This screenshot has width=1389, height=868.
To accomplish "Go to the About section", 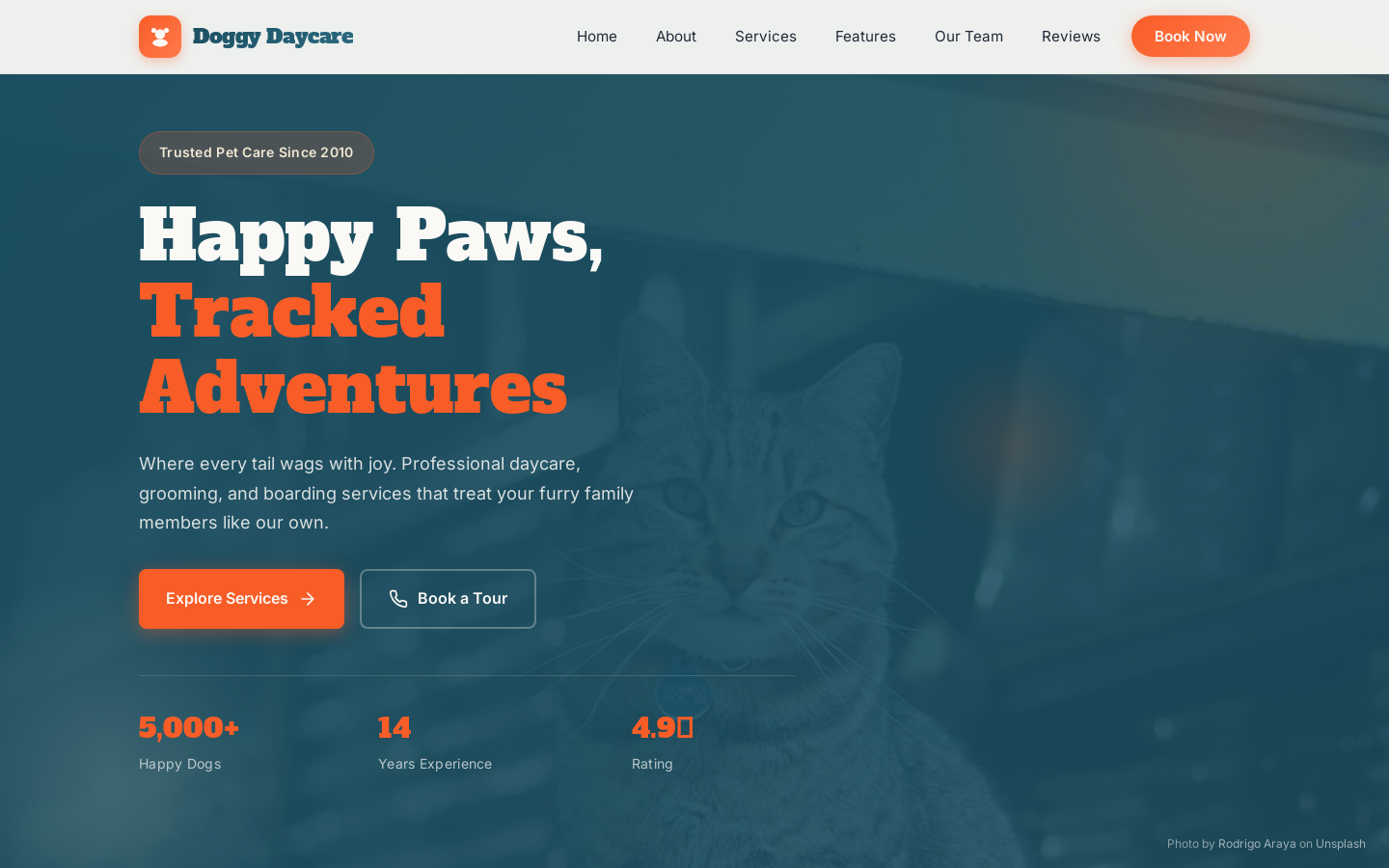I will click(676, 37).
